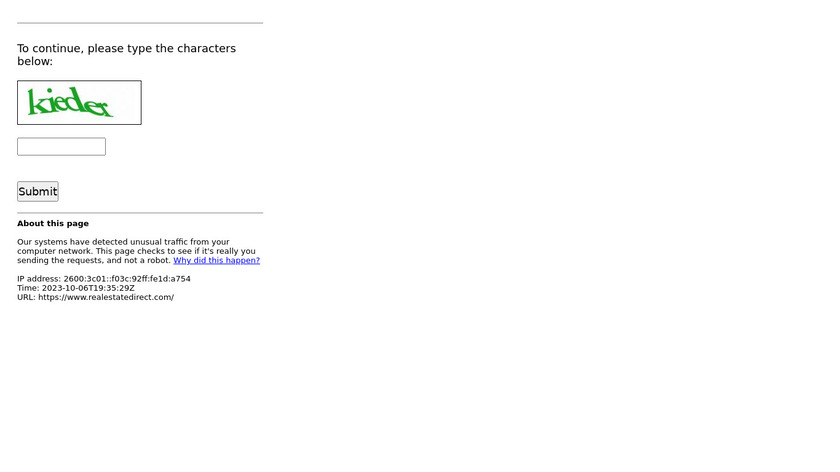Open the "Why did this happen?" link

click(x=216, y=260)
